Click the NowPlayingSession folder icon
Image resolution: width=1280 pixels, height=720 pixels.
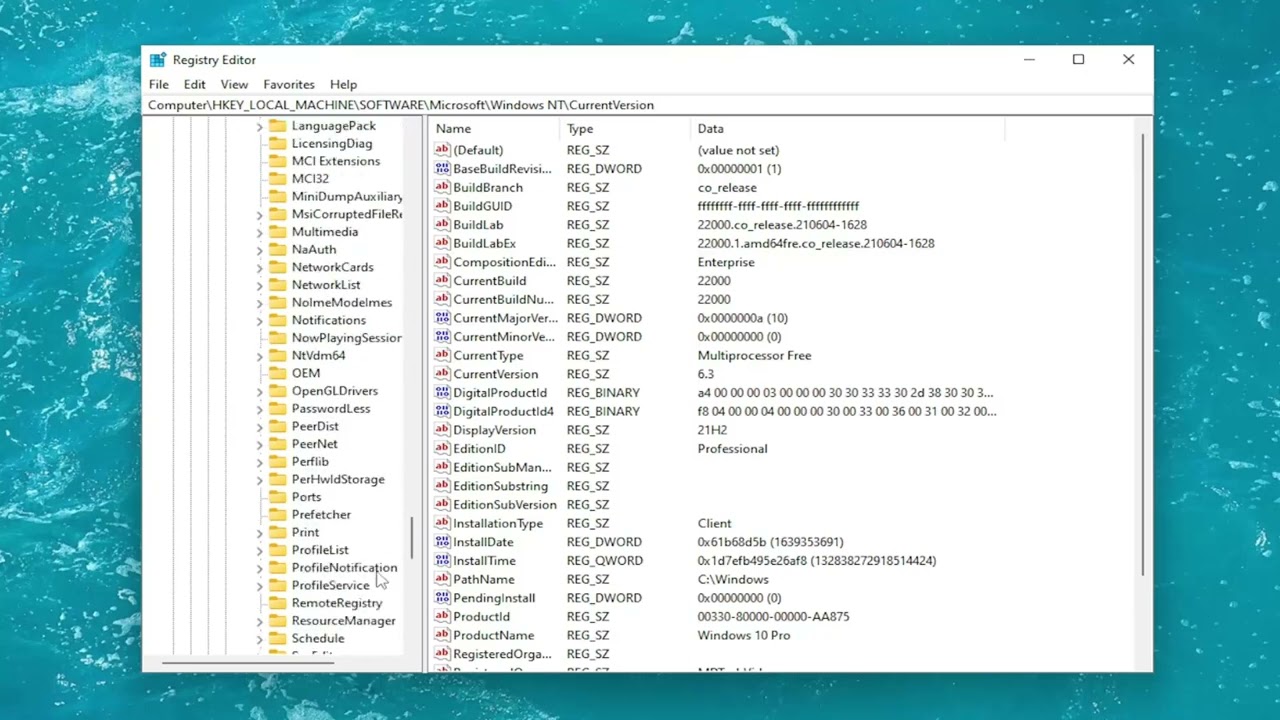pyautogui.click(x=277, y=338)
